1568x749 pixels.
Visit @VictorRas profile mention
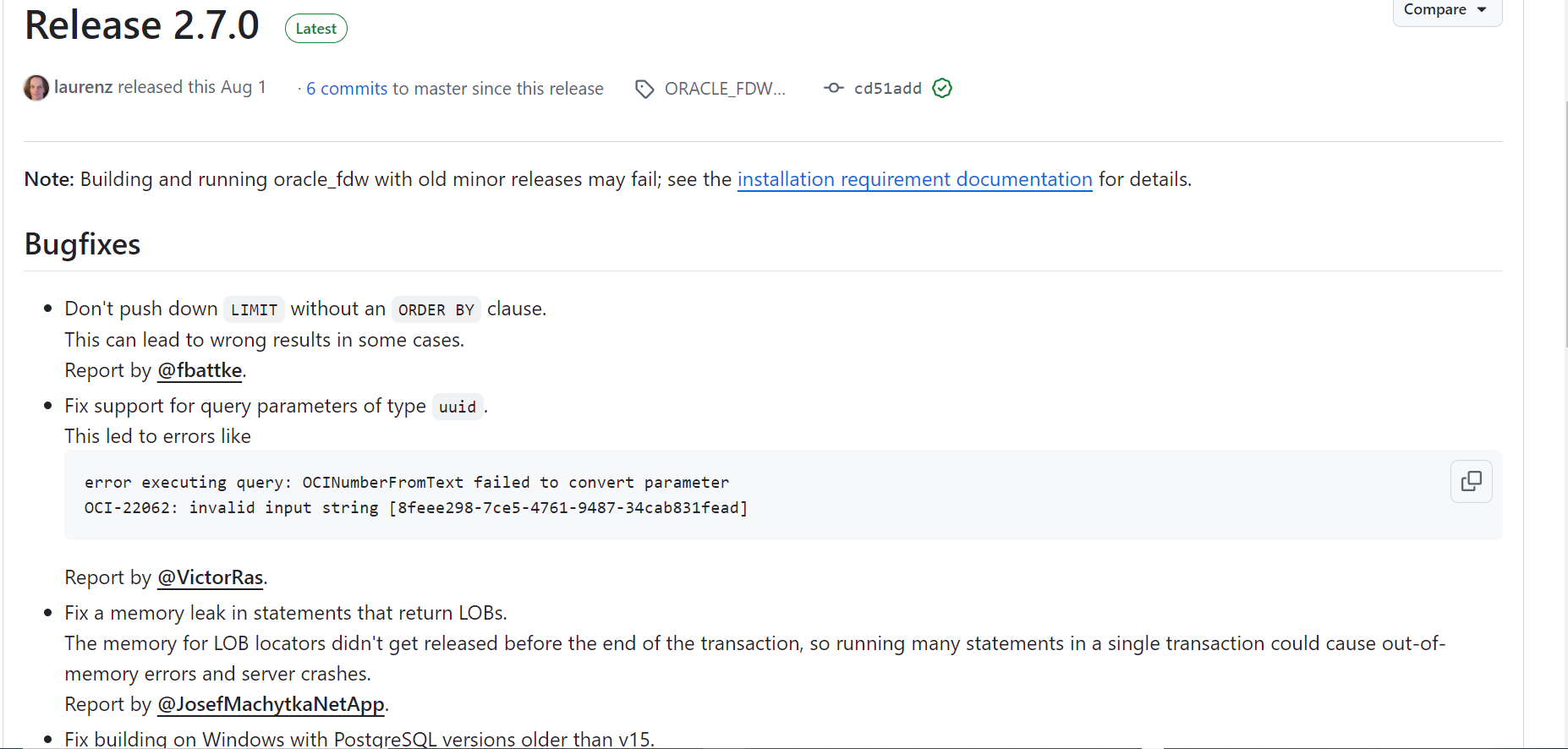(x=211, y=577)
